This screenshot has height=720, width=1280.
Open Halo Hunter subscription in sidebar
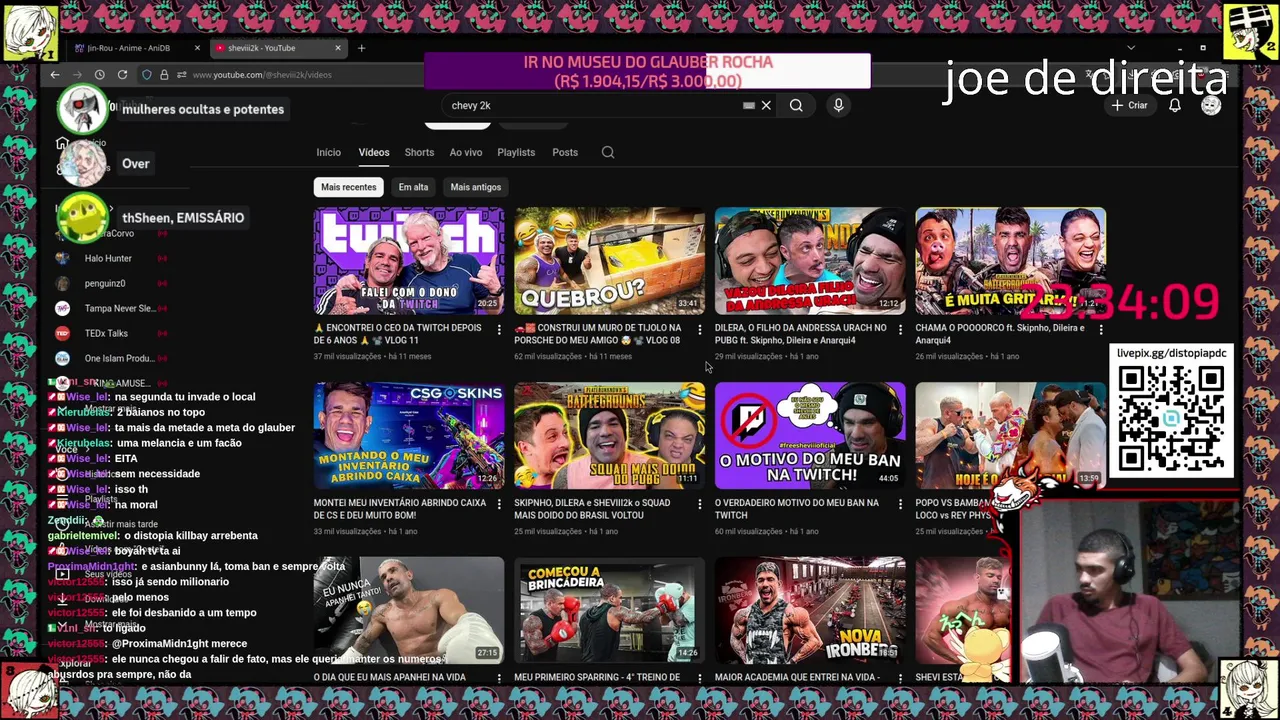(x=108, y=258)
